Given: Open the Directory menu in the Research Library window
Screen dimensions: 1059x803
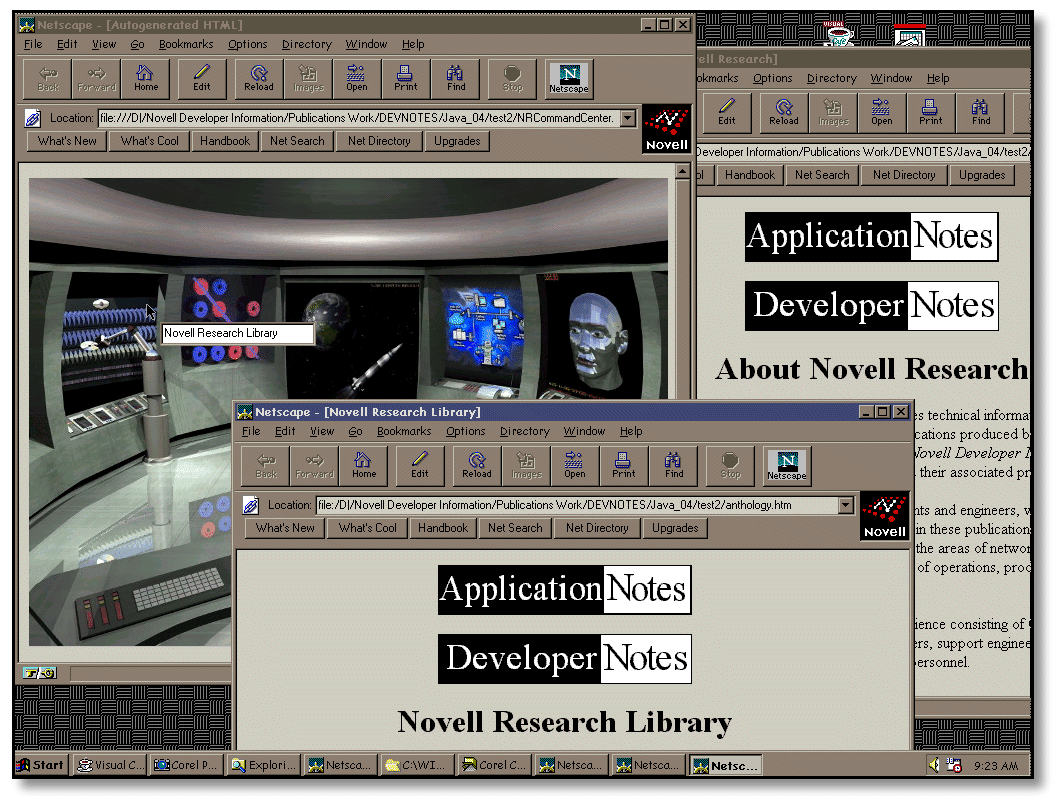Looking at the screenshot, I should (524, 431).
